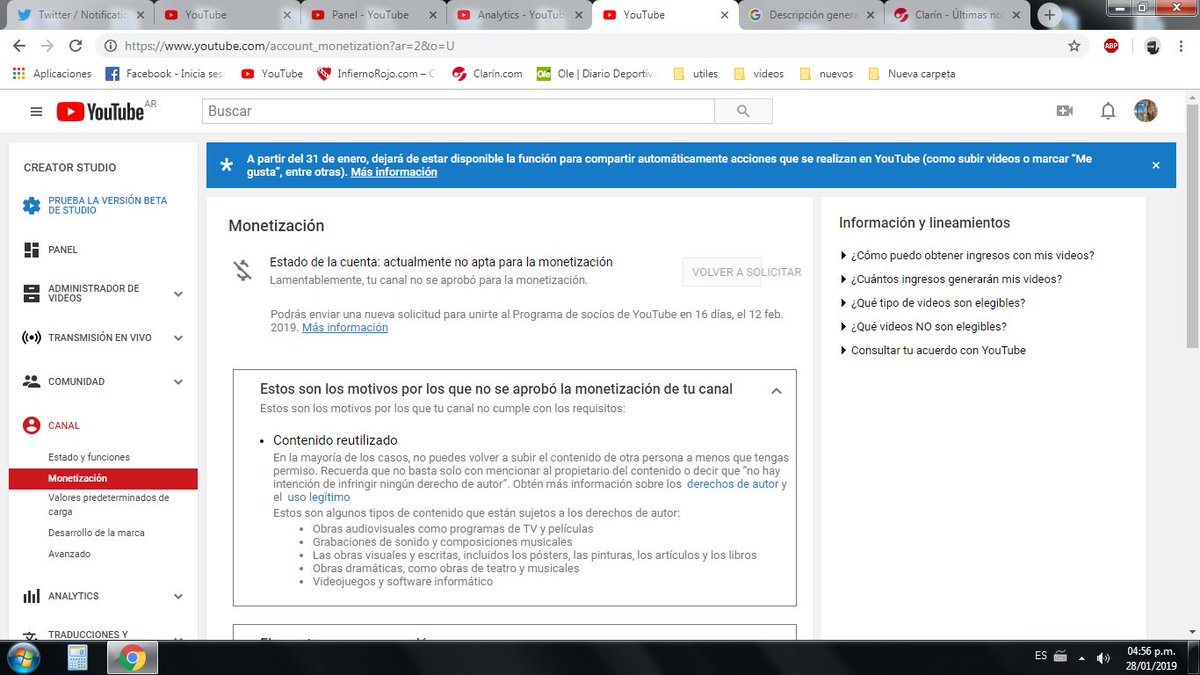
Task: Click the Administrador de videos icon
Action: (x=31, y=294)
